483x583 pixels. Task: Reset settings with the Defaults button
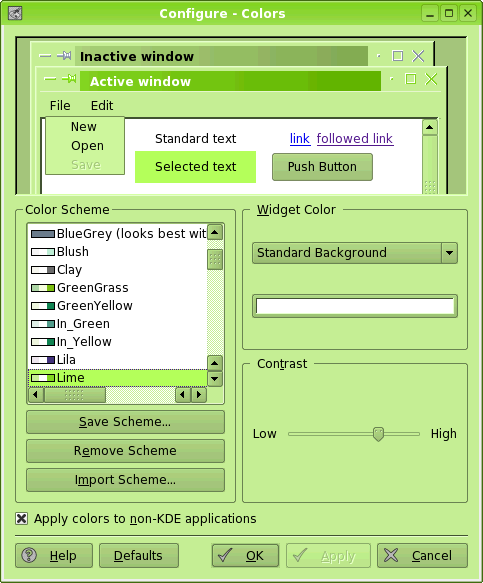coord(139,555)
